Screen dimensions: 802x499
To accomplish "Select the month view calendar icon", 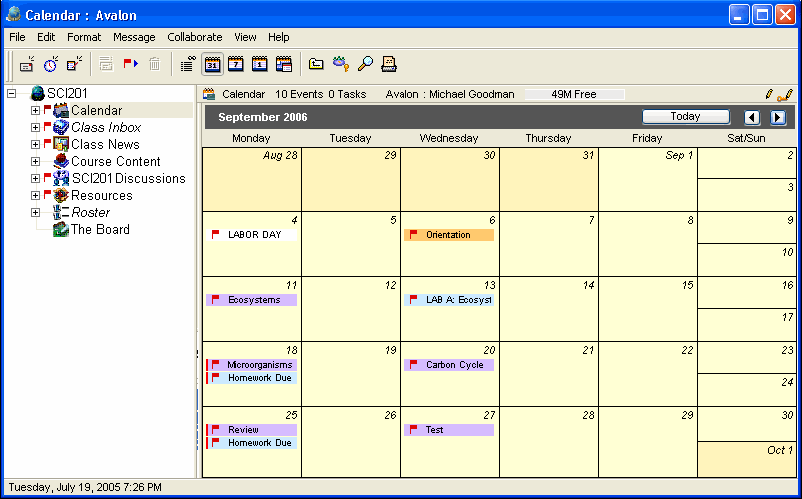I will pyautogui.click(x=212, y=64).
